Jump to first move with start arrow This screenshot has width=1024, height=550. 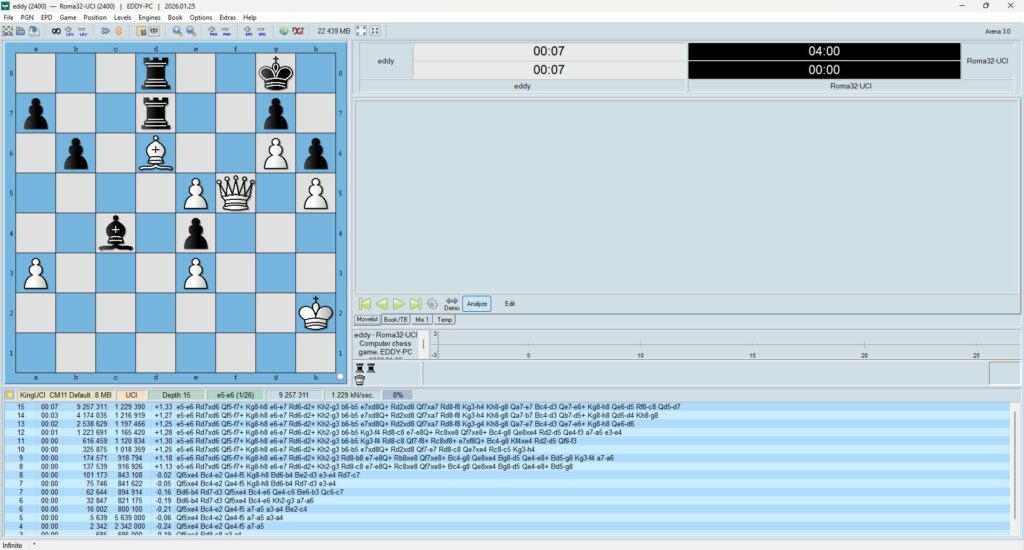(x=365, y=303)
